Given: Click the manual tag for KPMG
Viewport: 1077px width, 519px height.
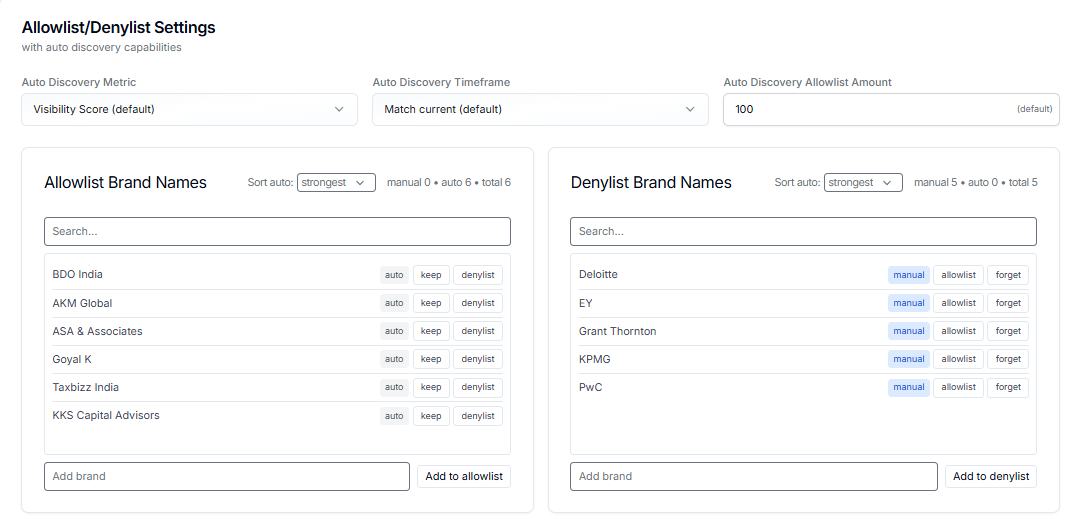Looking at the screenshot, I should (x=909, y=359).
